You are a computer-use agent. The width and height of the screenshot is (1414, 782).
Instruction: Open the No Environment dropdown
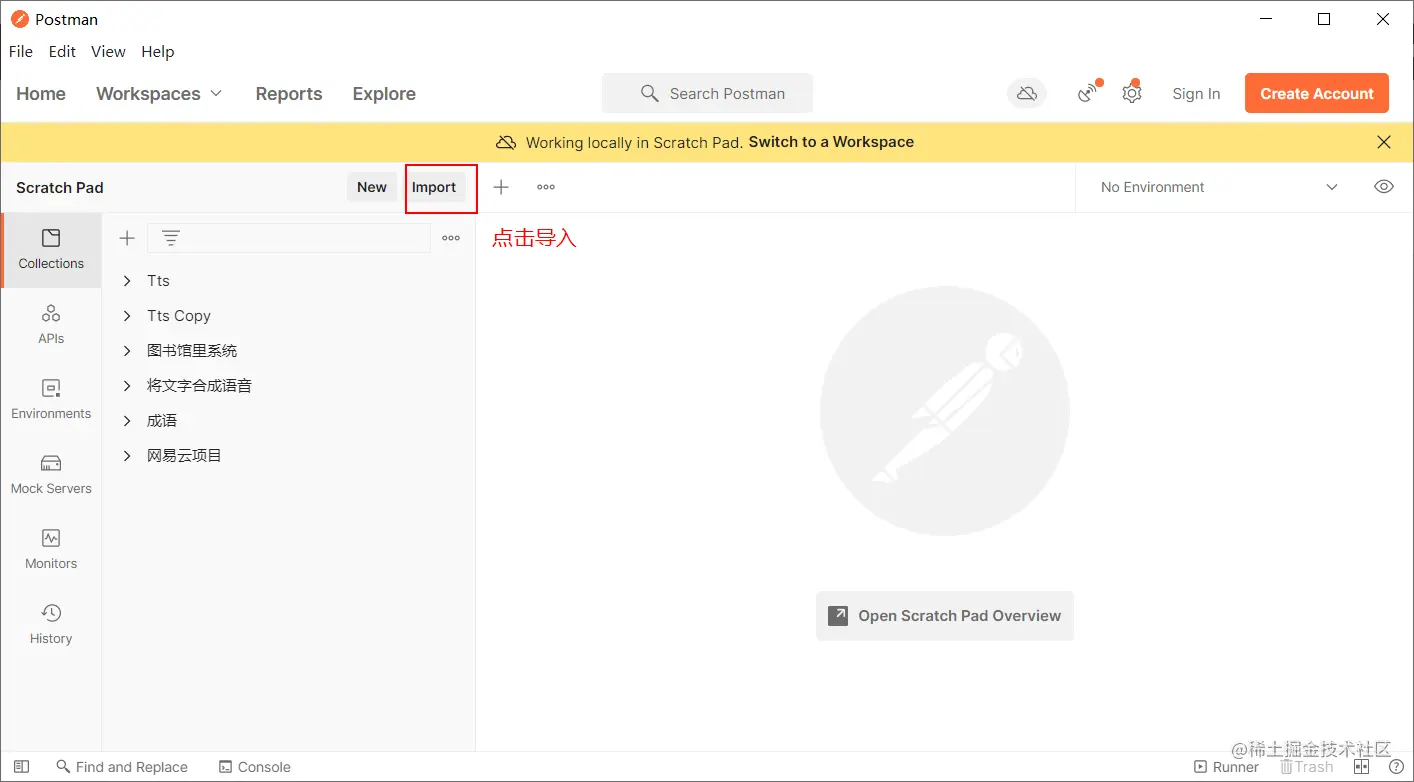point(1218,187)
